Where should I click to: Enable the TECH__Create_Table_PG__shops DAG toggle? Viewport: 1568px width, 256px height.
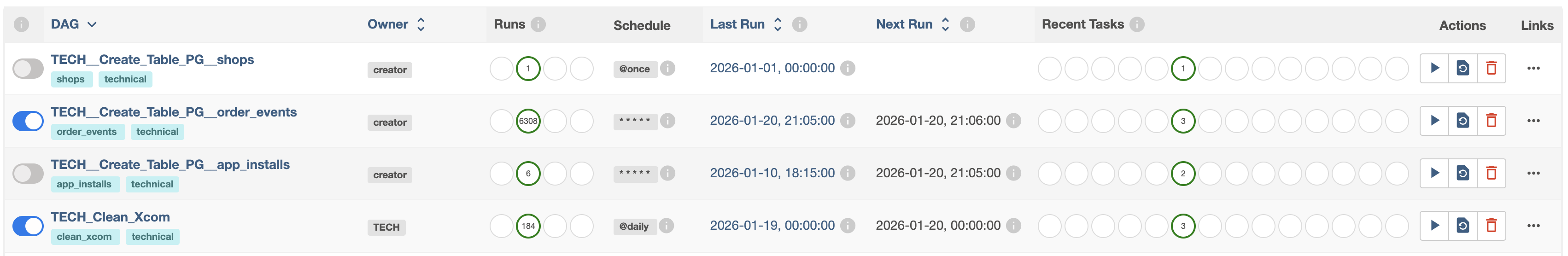click(28, 69)
